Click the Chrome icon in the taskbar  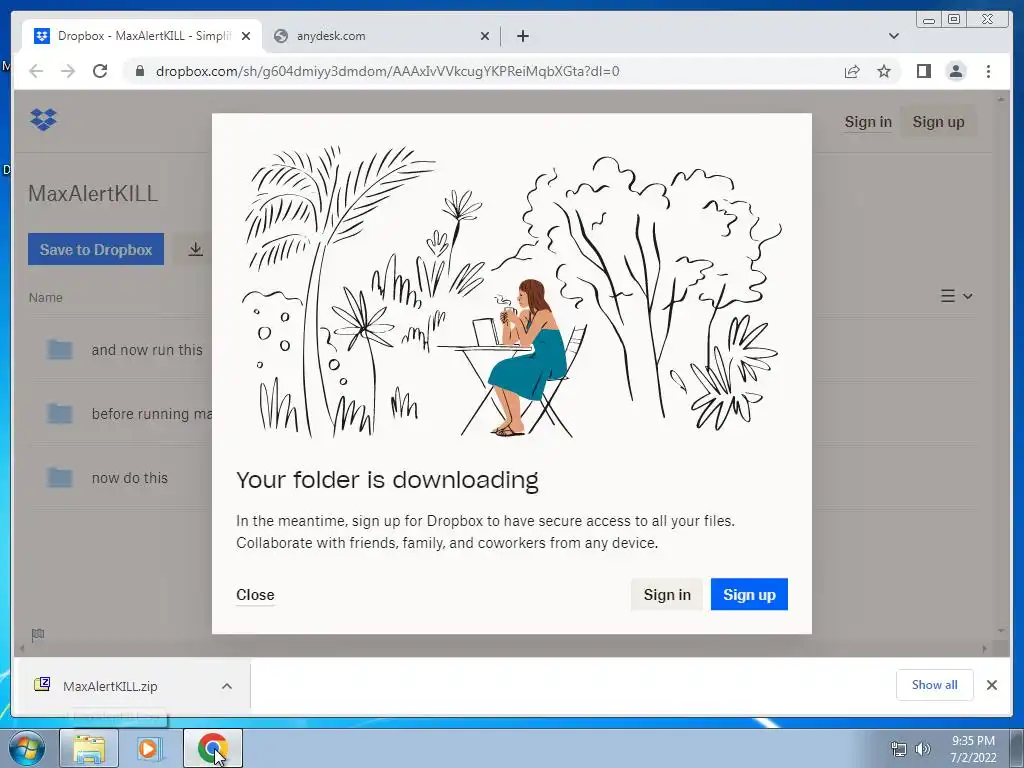point(213,748)
